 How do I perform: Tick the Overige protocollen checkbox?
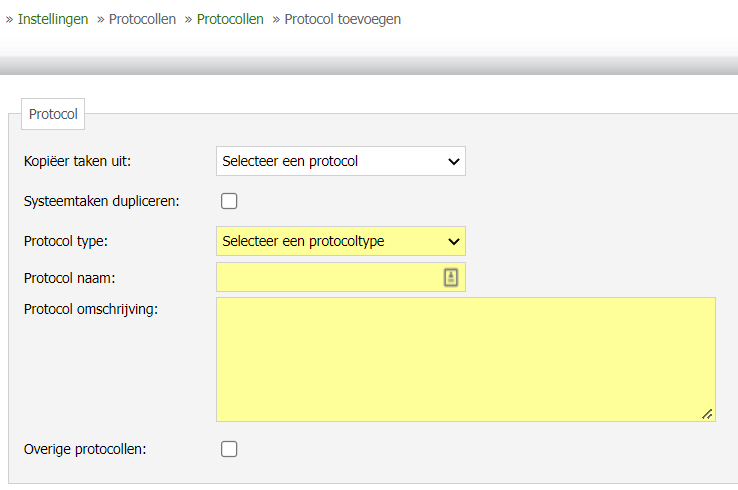click(229, 449)
